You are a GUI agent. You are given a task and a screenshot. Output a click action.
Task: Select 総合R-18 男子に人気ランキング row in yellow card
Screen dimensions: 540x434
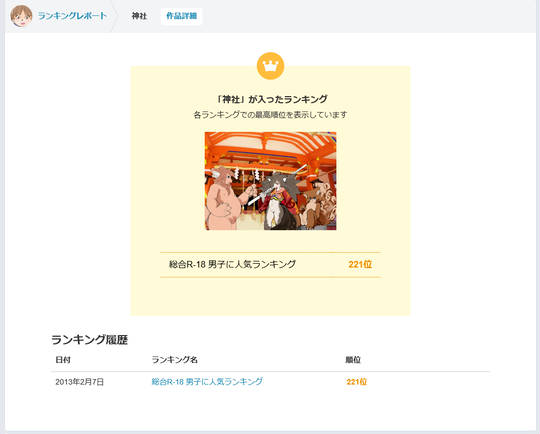coord(270,265)
